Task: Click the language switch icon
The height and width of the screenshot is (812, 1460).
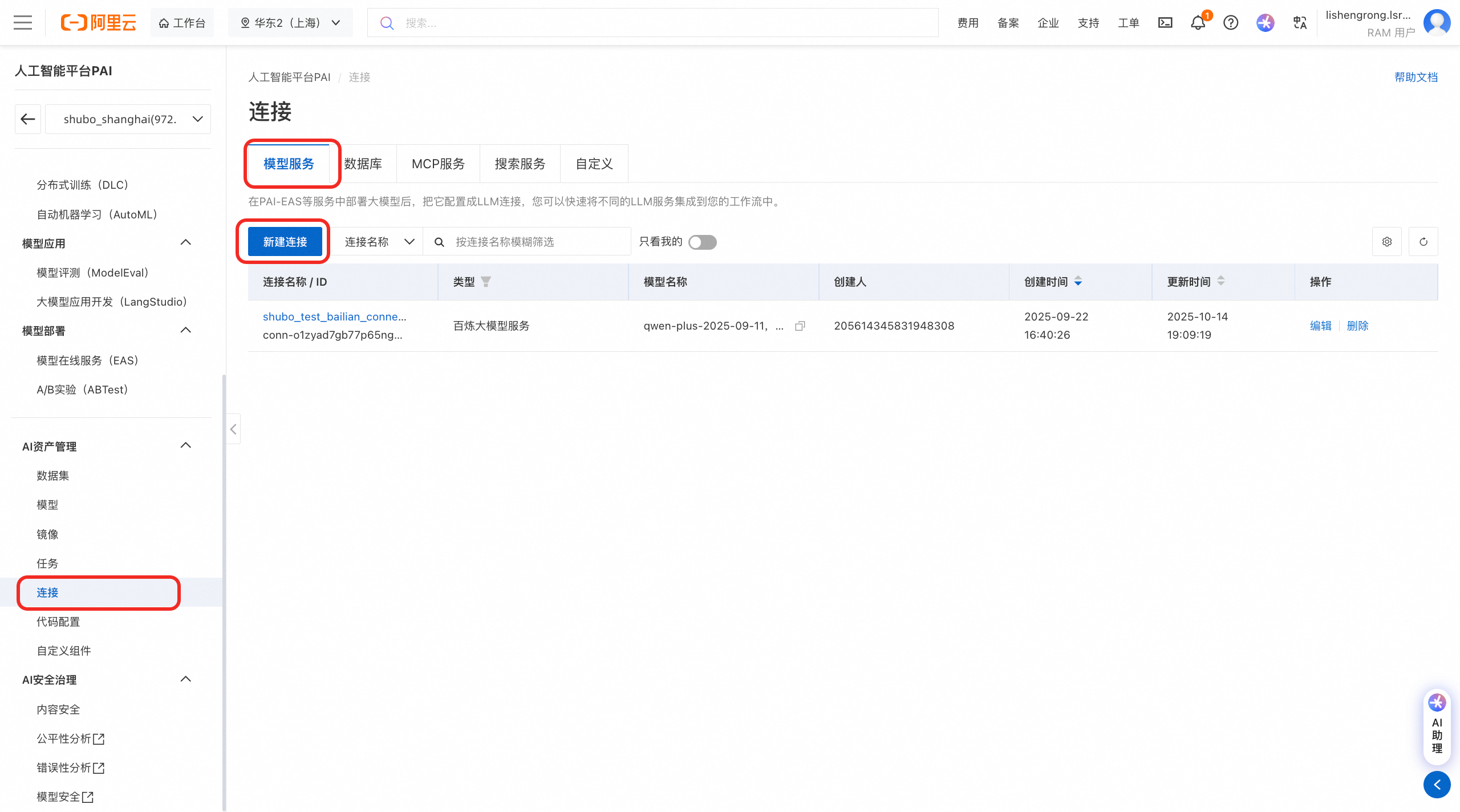Action: tap(1300, 23)
